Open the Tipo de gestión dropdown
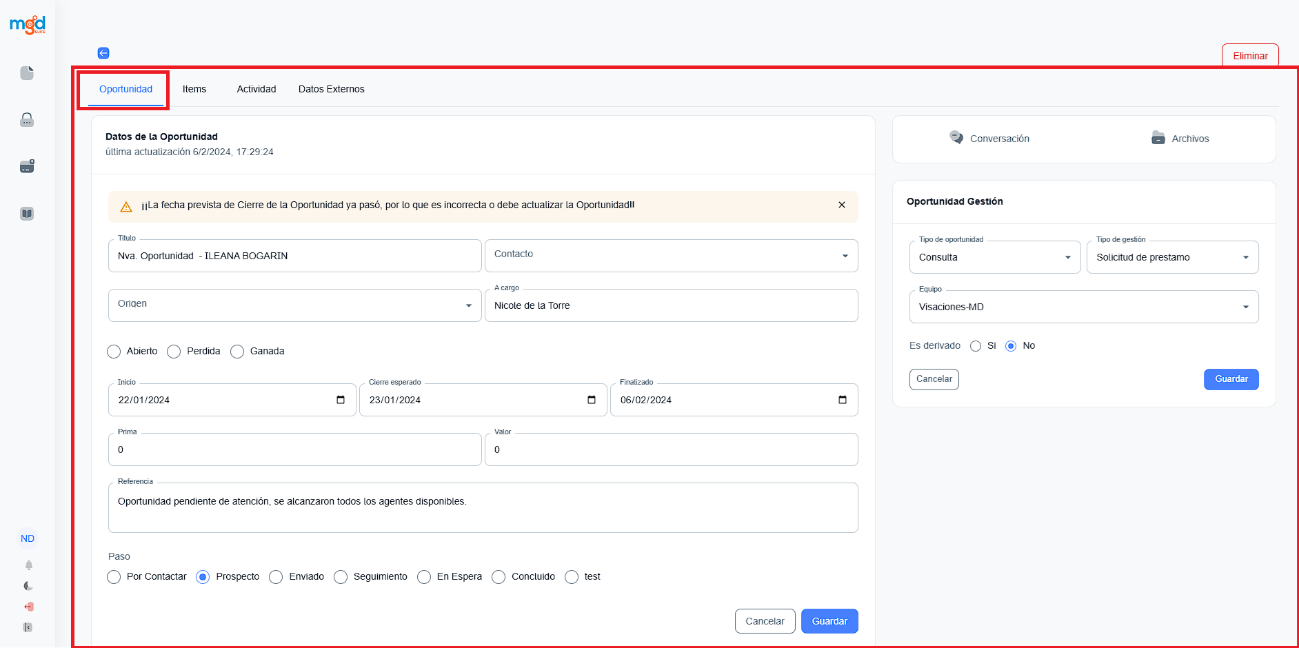1299x648 pixels. [x=1245, y=257]
